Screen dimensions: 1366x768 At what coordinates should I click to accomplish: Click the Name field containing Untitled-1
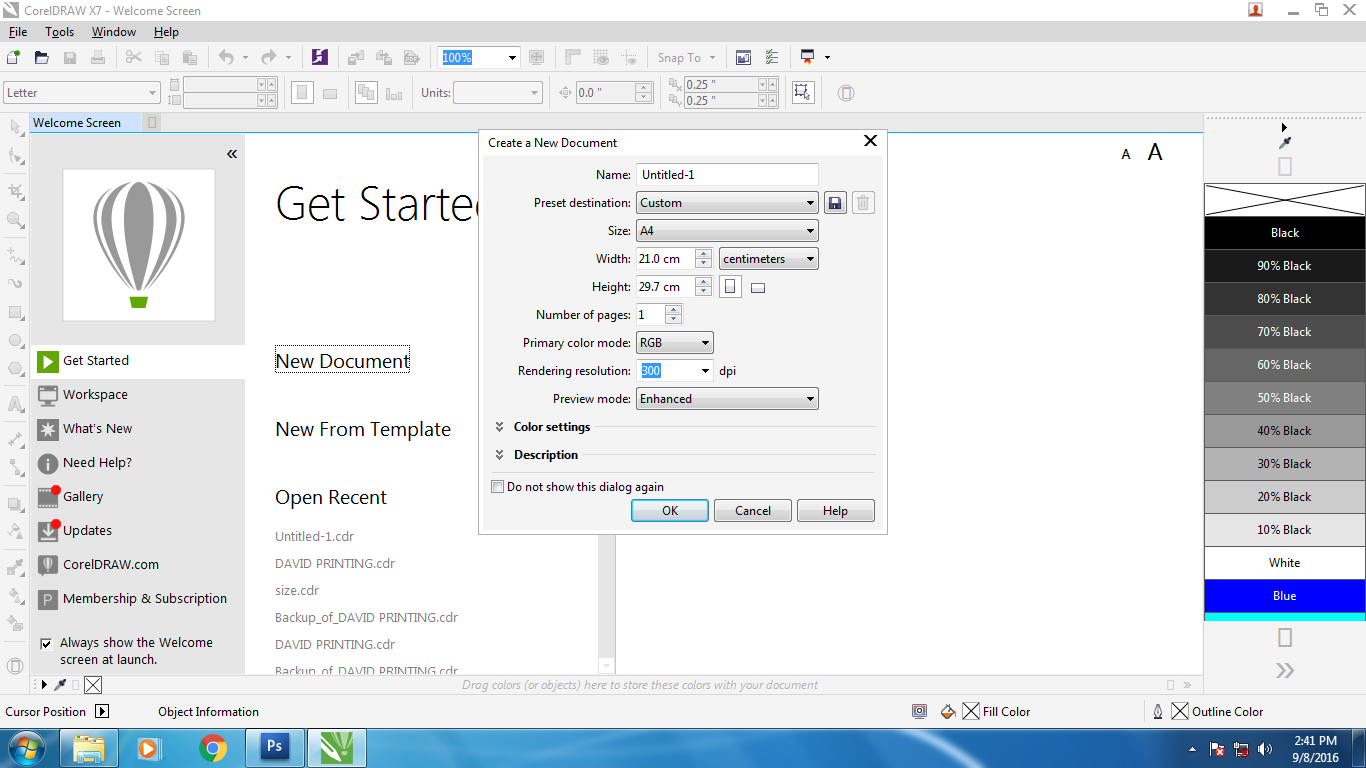click(x=727, y=175)
